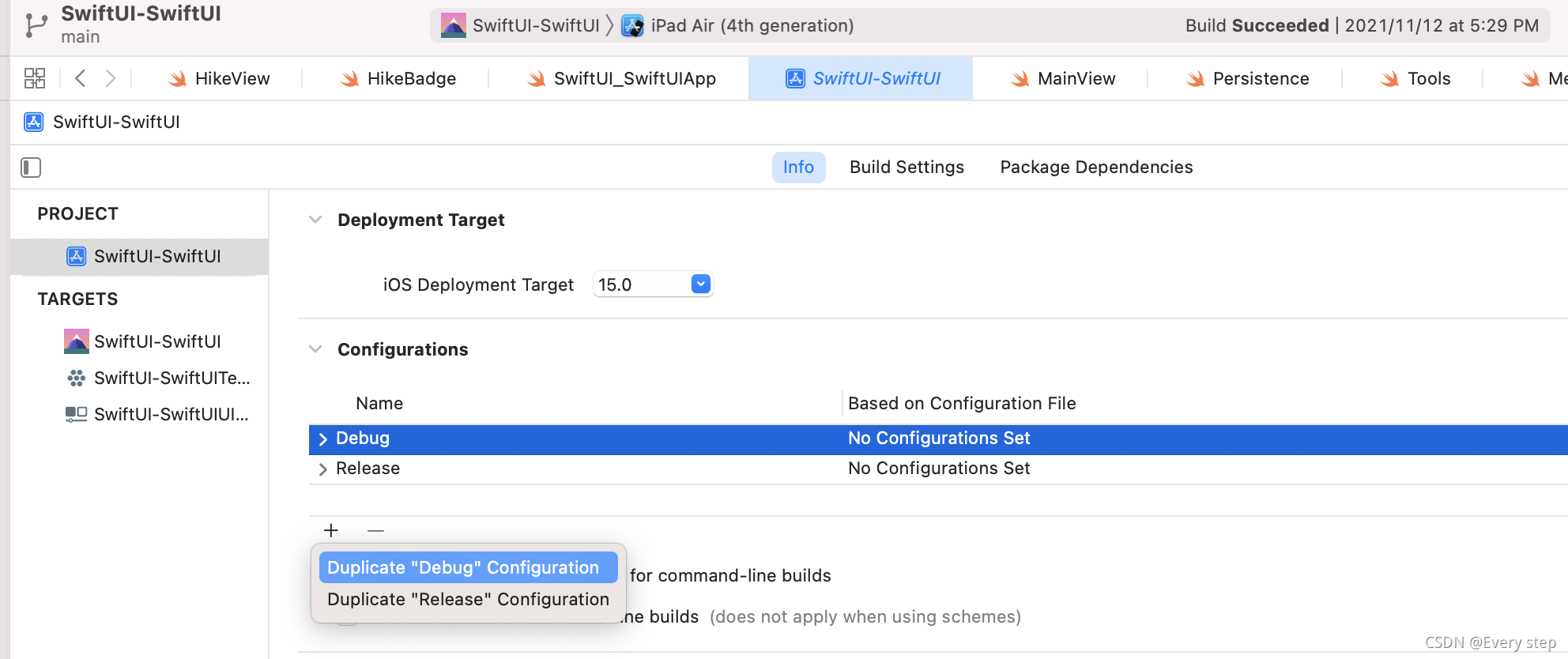Click the Swift icon on the Persistence tab

(x=1196, y=78)
